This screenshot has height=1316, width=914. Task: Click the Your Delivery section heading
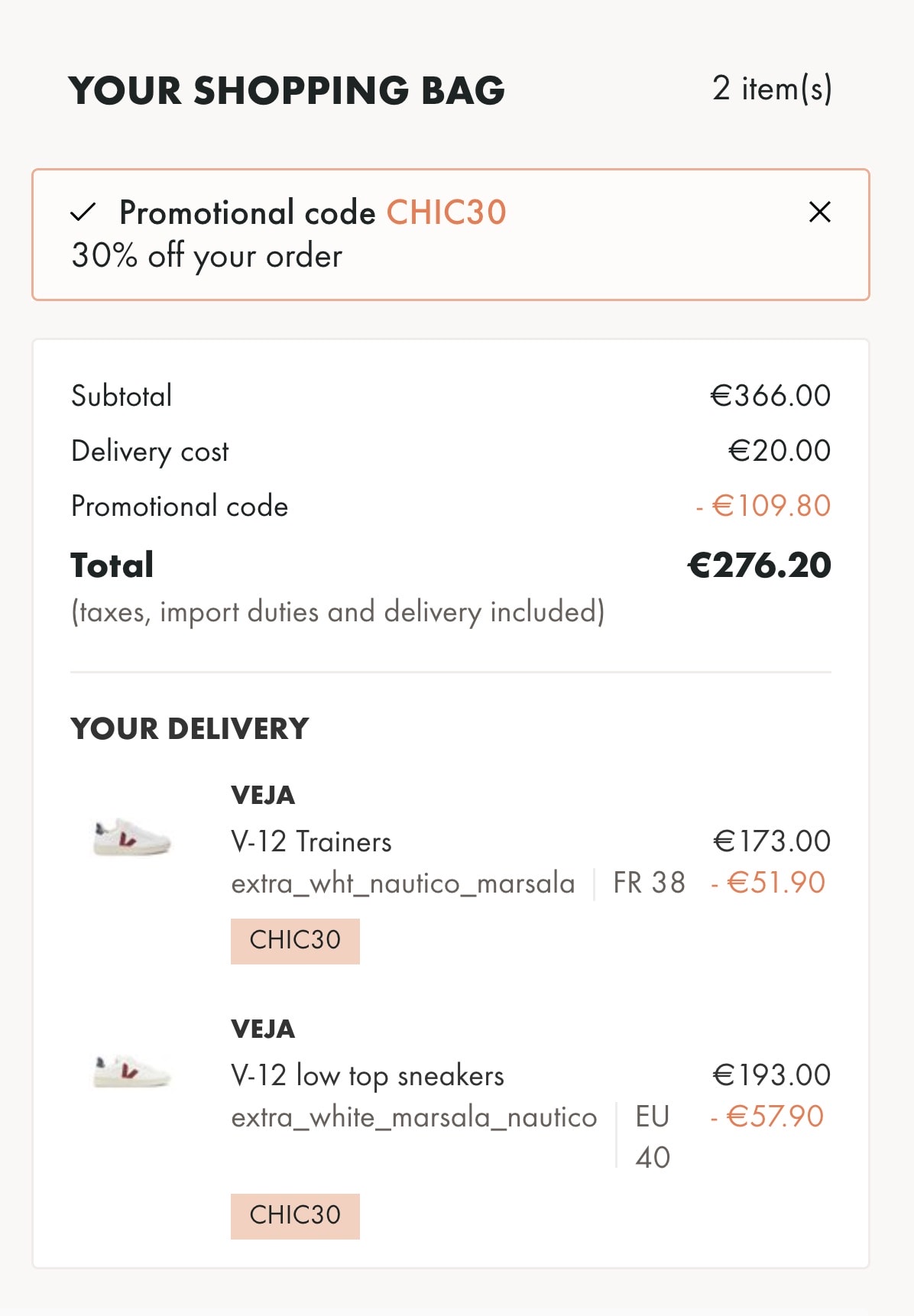coord(190,728)
